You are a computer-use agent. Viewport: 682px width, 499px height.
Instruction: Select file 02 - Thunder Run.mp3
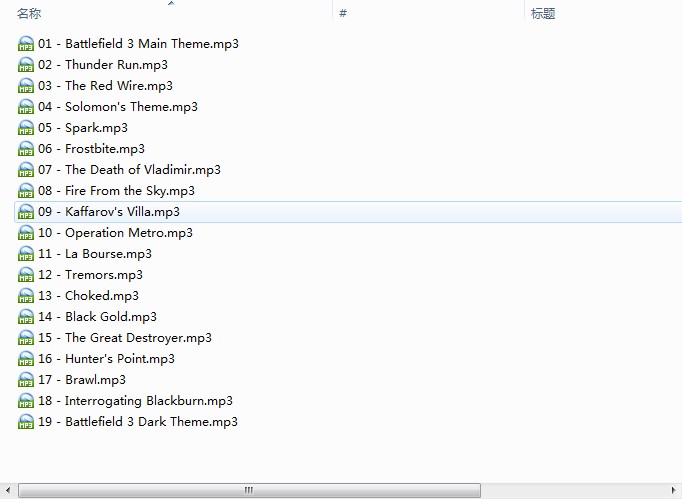pos(103,65)
